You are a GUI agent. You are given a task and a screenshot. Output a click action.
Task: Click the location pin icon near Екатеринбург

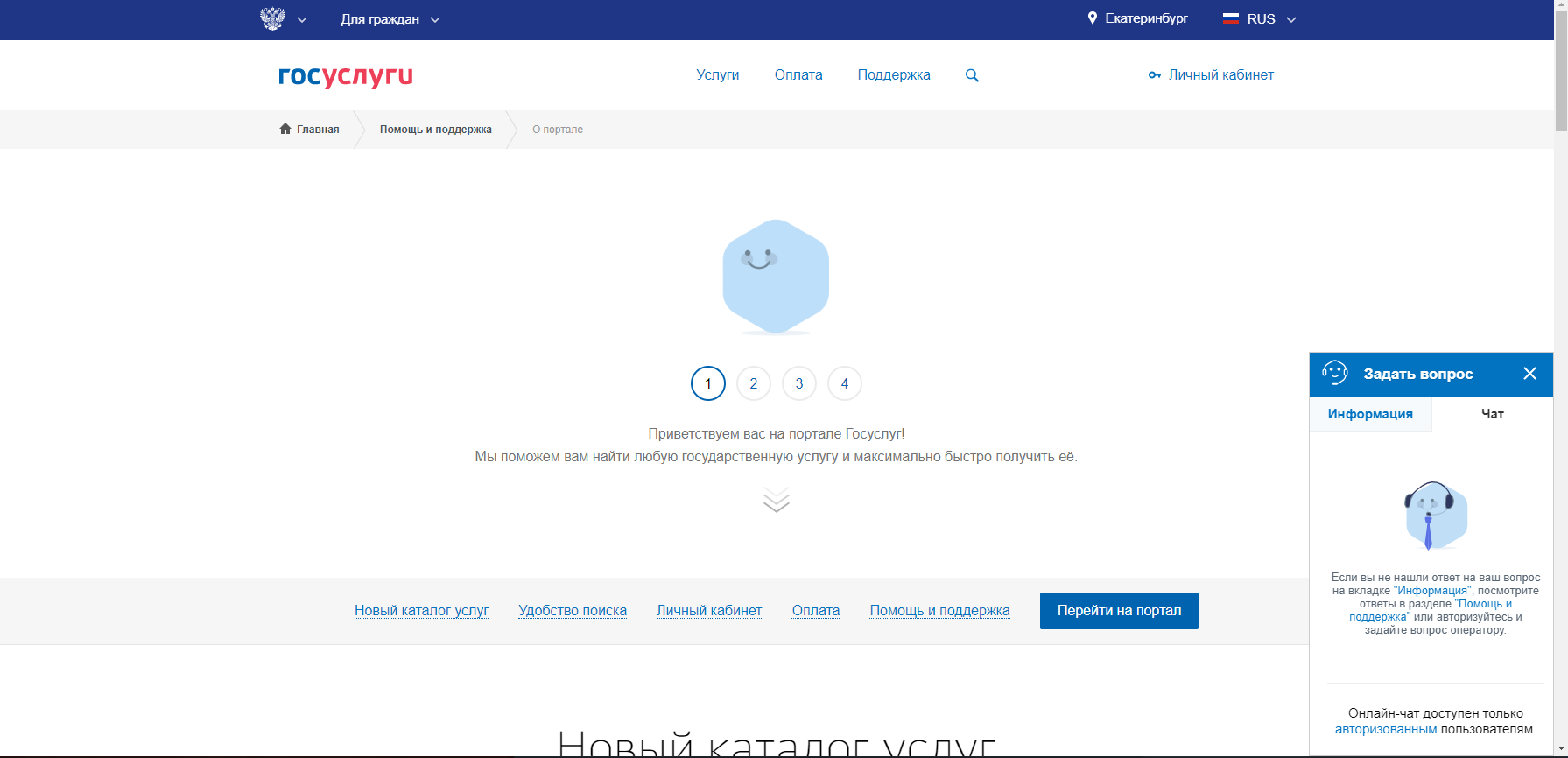click(x=1092, y=18)
